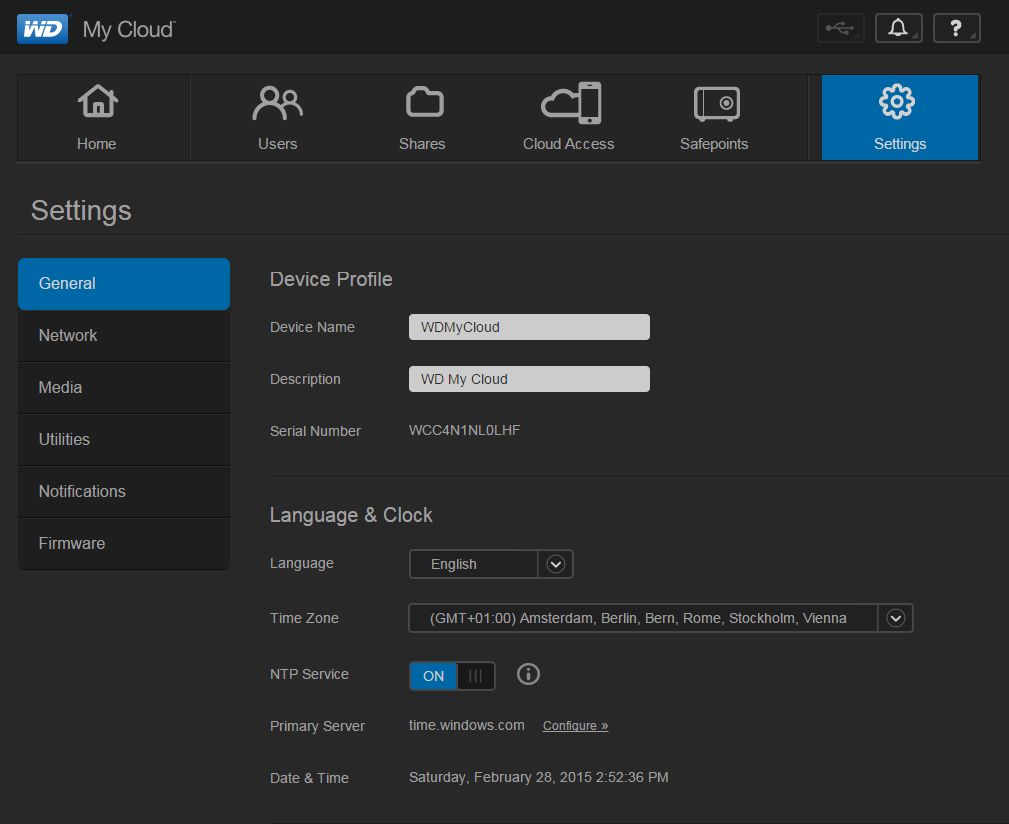Click the WD logo
Image resolution: width=1009 pixels, height=824 pixels.
pos(42,29)
